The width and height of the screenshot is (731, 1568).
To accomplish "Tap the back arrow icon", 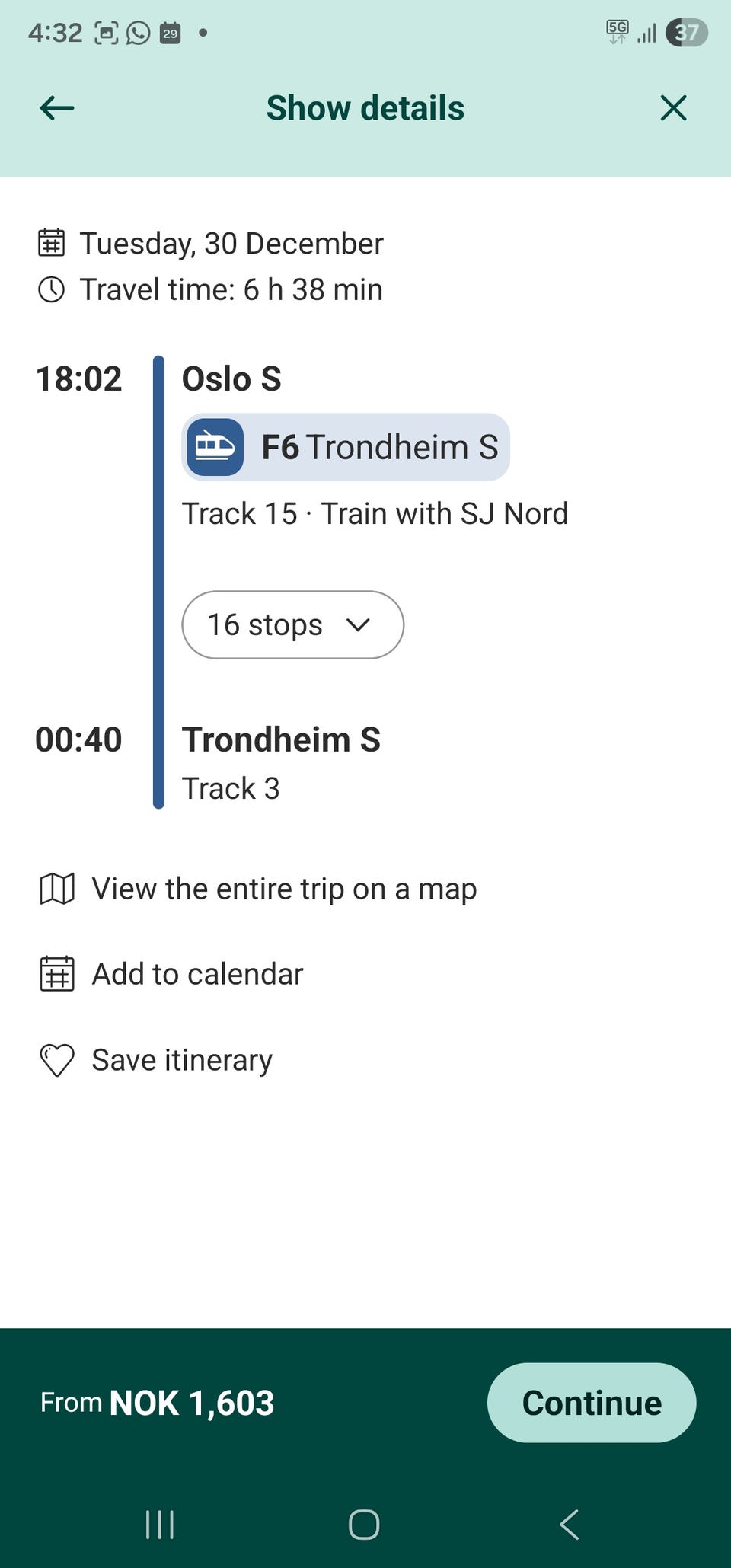I will (x=57, y=108).
